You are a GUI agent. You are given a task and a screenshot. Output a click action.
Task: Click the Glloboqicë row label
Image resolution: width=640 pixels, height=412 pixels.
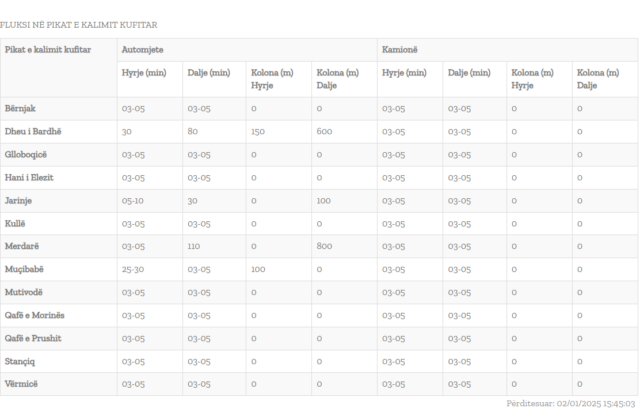(x=26, y=154)
